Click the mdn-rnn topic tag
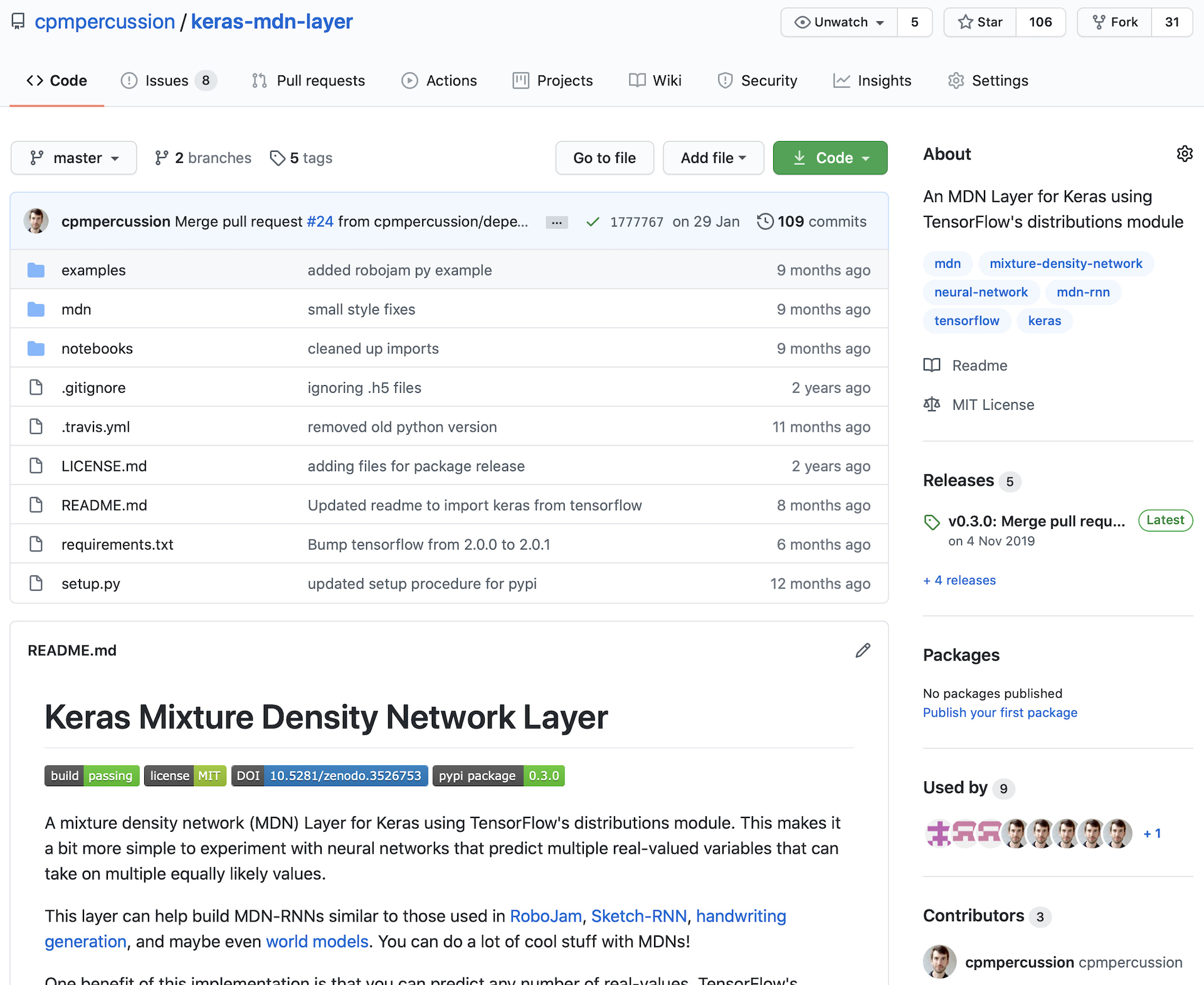 tap(1083, 292)
